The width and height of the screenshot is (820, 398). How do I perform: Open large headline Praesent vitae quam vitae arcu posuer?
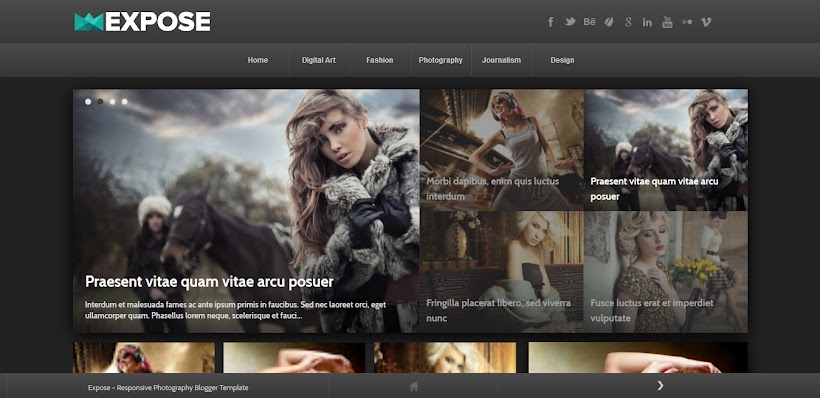(209, 282)
